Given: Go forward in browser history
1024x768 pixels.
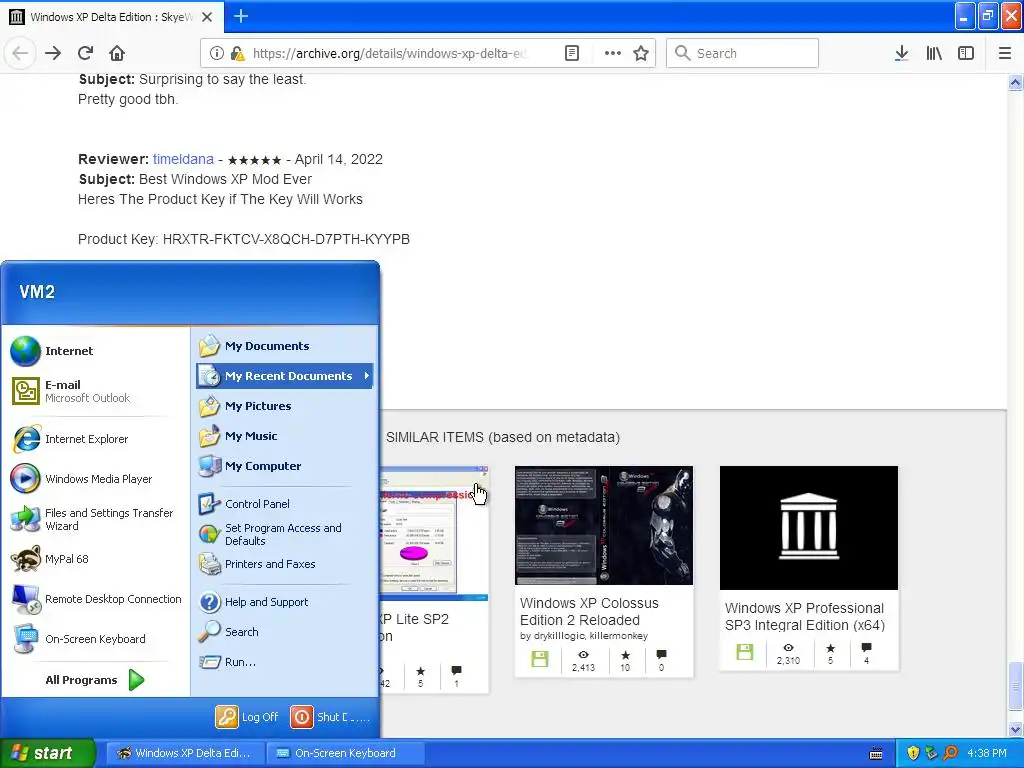Looking at the screenshot, I should (53, 54).
